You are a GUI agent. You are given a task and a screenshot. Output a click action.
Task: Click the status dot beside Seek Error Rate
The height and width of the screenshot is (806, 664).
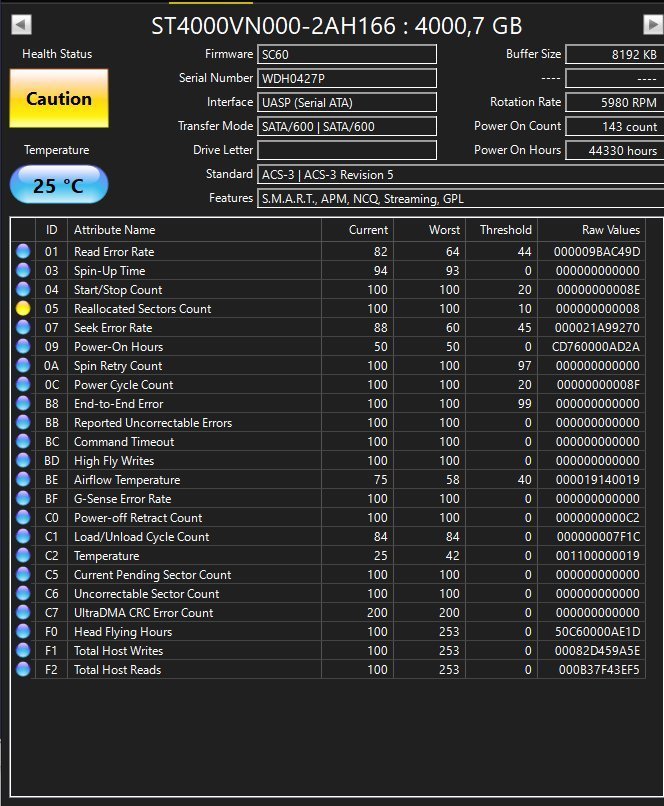click(23, 328)
